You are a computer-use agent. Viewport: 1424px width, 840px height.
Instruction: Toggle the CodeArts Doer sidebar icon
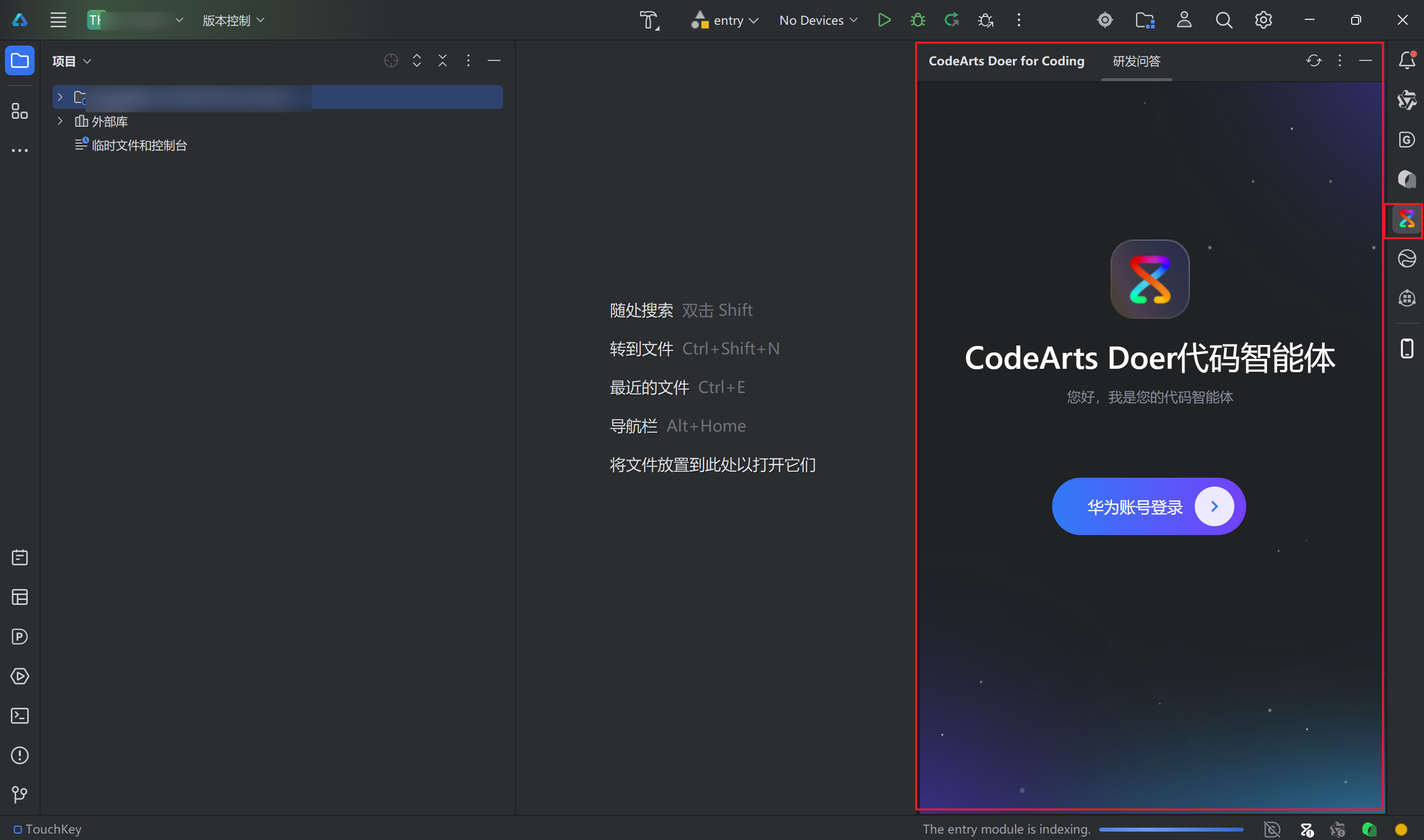[1407, 220]
